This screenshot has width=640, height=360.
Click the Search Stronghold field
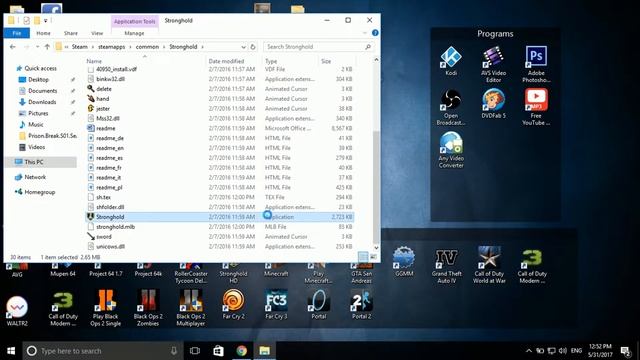pyautogui.click(x=318, y=47)
